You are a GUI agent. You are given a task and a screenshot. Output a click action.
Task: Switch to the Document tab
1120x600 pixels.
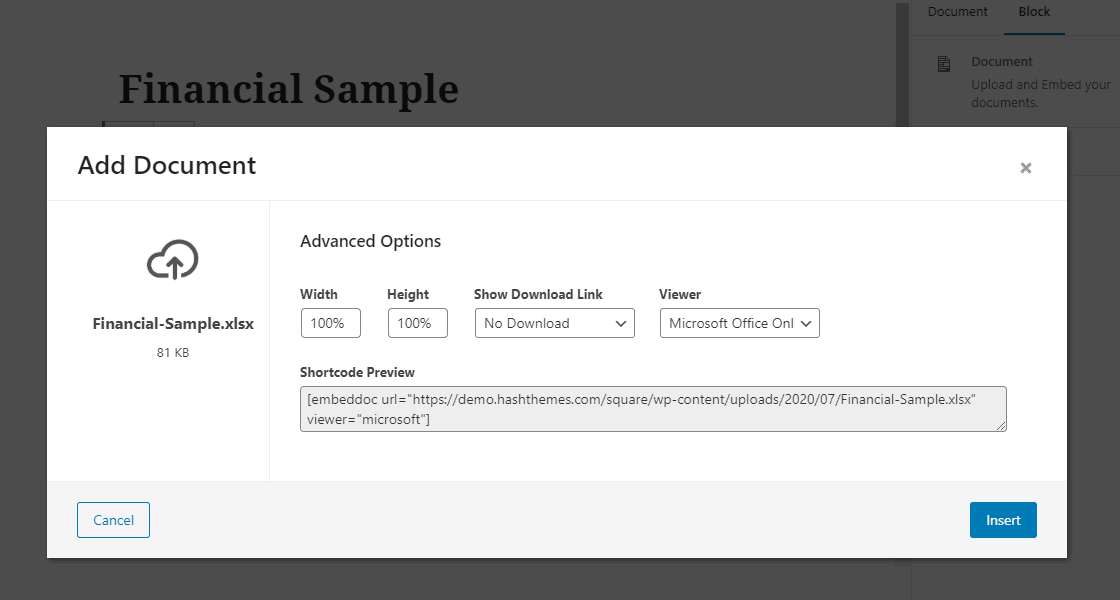tap(957, 11)
